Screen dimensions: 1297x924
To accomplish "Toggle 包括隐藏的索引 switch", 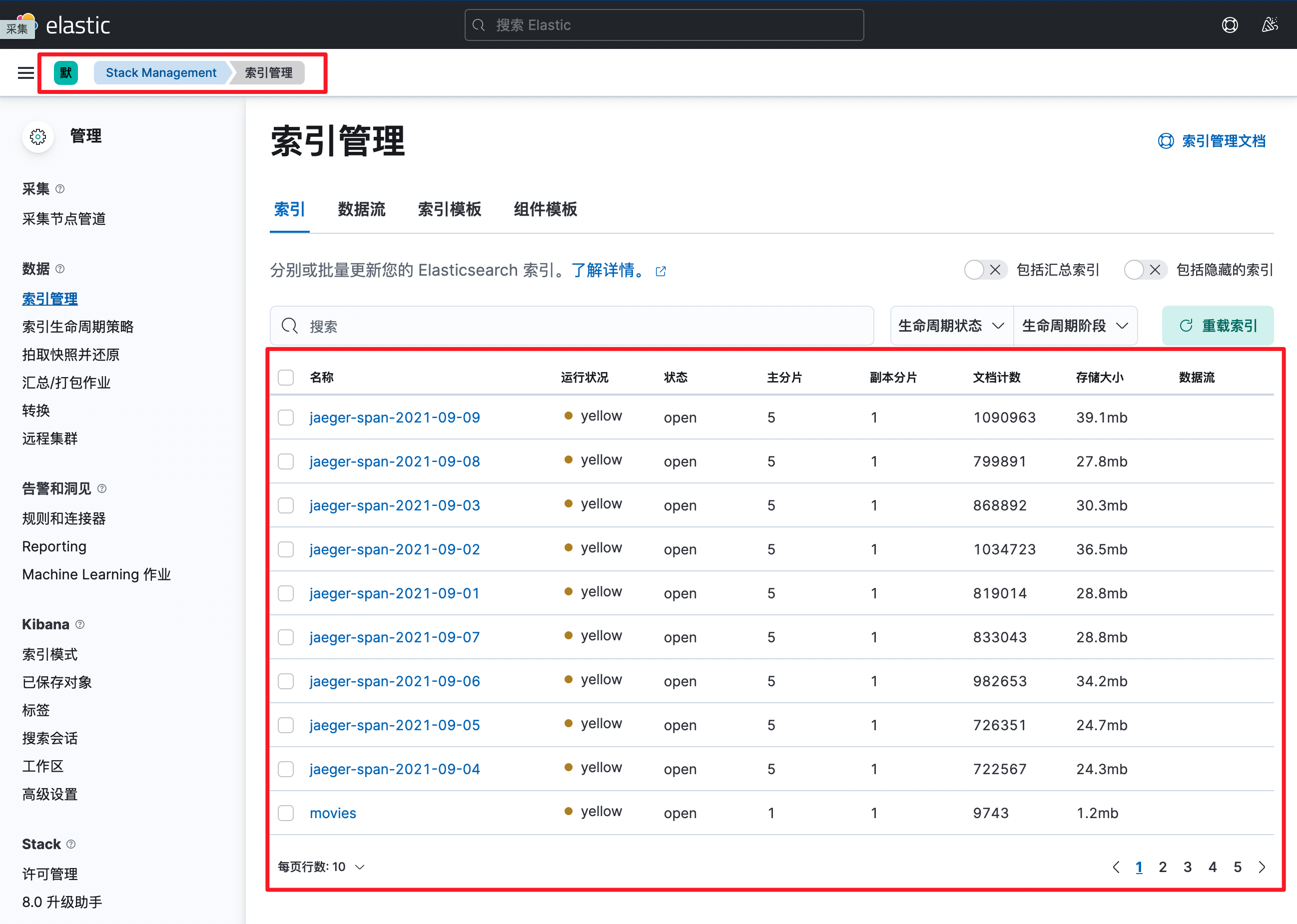I will click(1145, 270).
